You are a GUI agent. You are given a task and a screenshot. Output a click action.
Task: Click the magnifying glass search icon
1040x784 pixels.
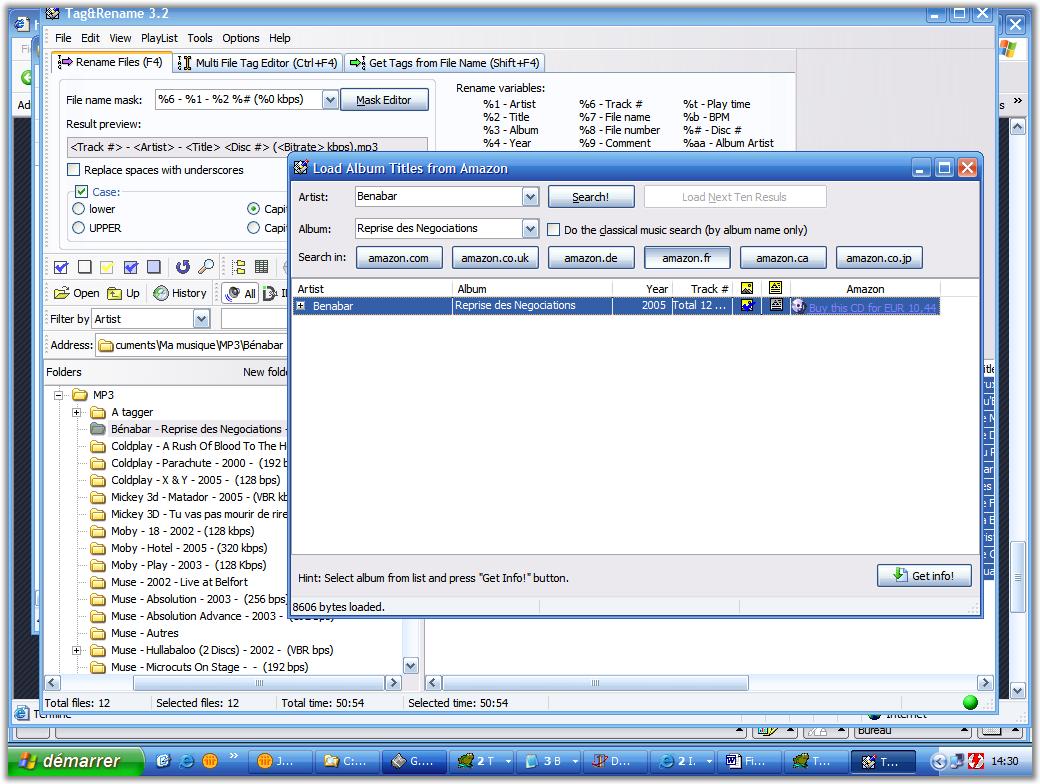[x=206, y=267]
